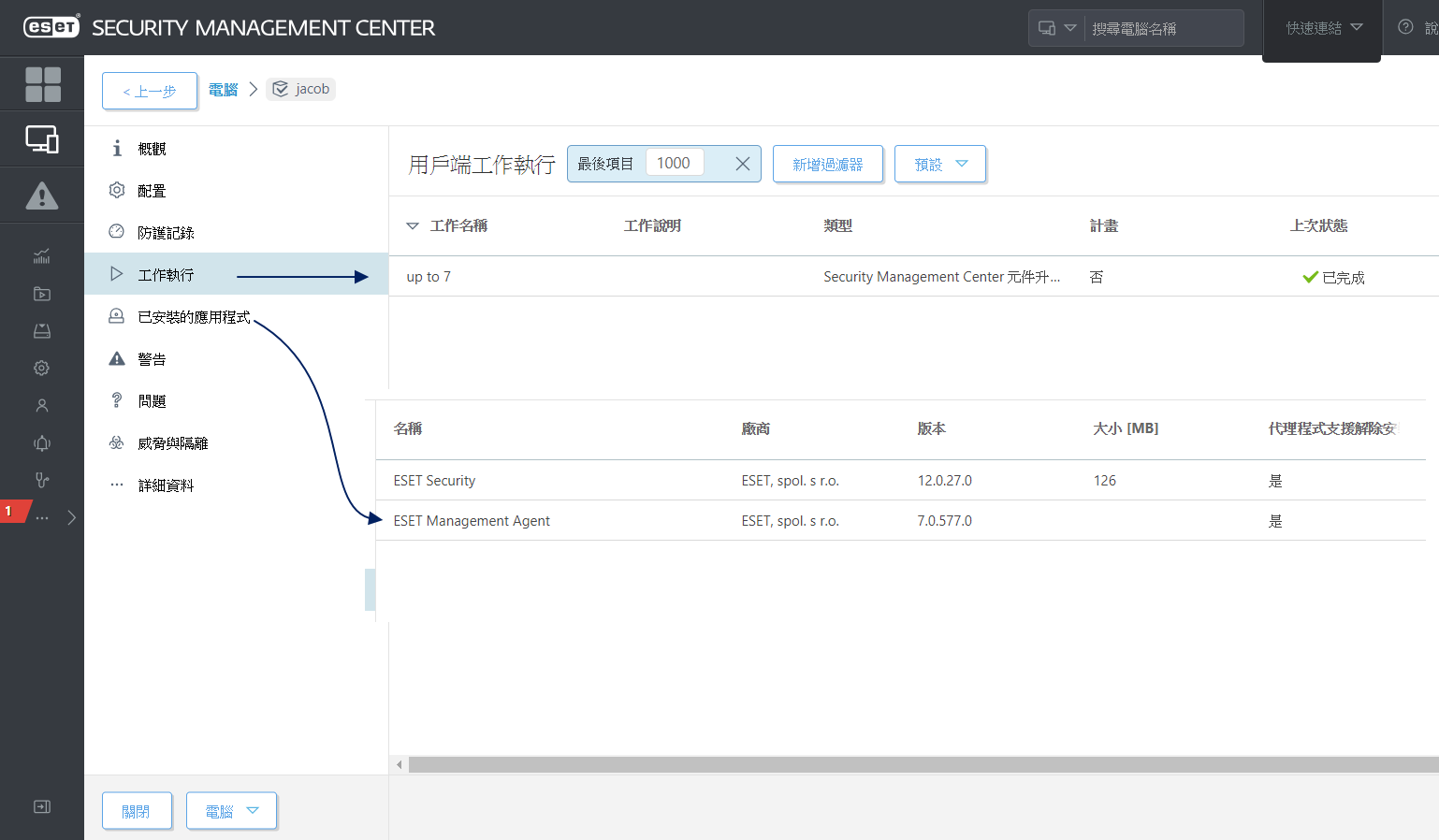The width and height of the screenshot is (1439, 840).
Task: Select the 詳細資料 details menu item
Action: coord(236,485)
